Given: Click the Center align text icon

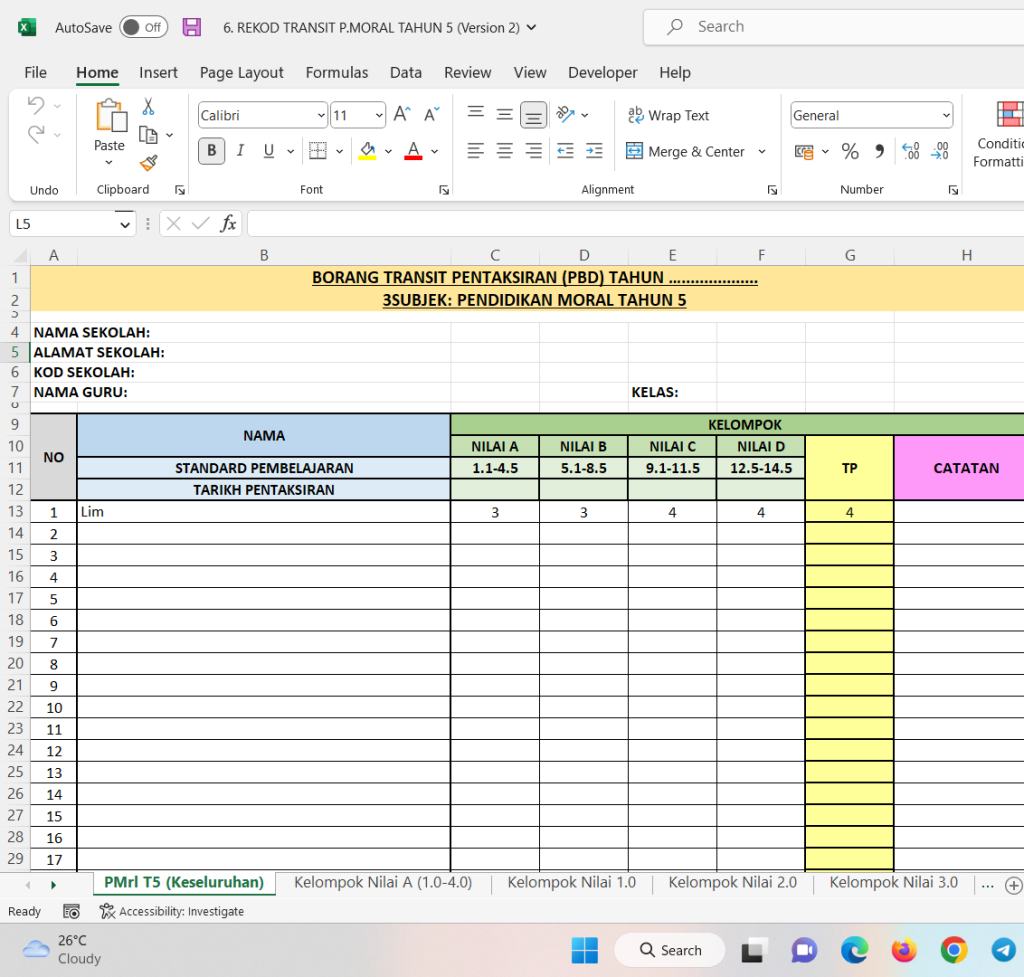Looking at the screenshot, I should coord(504,151).
